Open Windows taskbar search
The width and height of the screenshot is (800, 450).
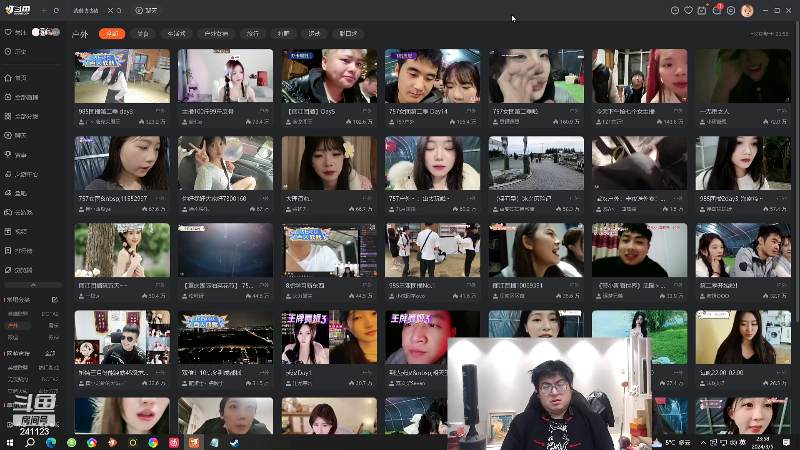(x=30, y=442)
